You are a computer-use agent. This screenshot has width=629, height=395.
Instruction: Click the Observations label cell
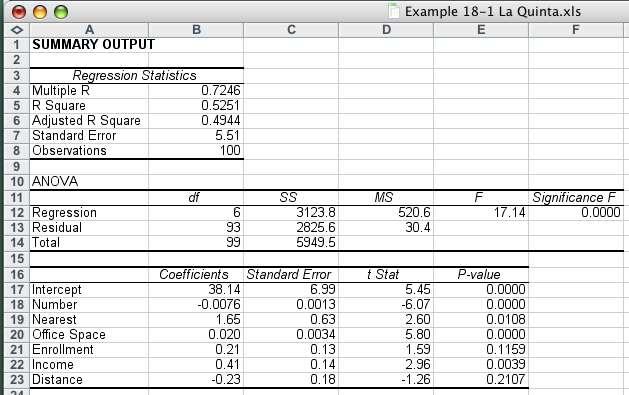pos(89,151)
